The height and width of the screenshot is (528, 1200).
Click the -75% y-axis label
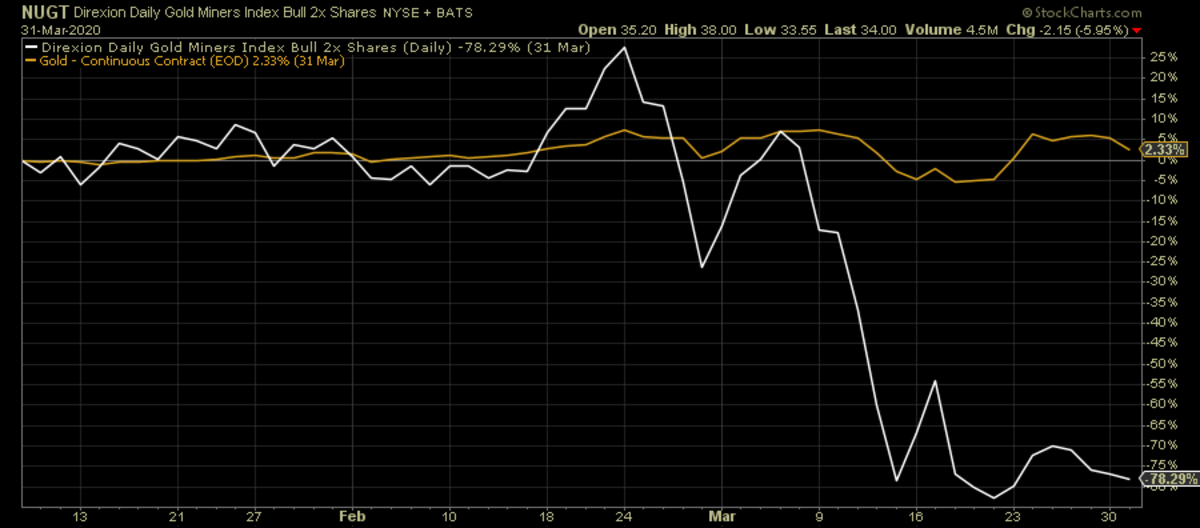pos(1161,465)
